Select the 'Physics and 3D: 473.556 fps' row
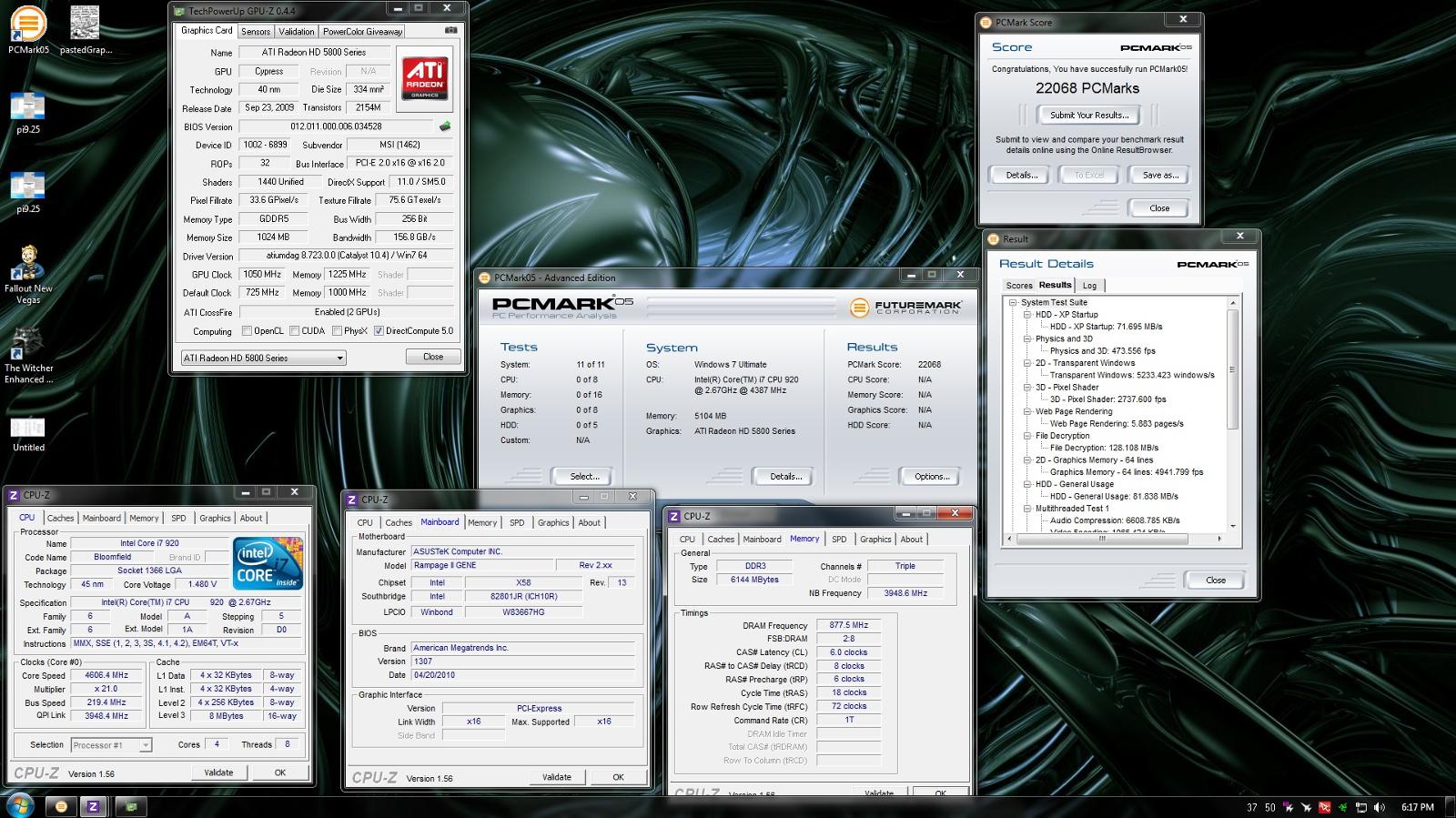The width and height of the screenshot is (1456, 818). click(1102, 350)
